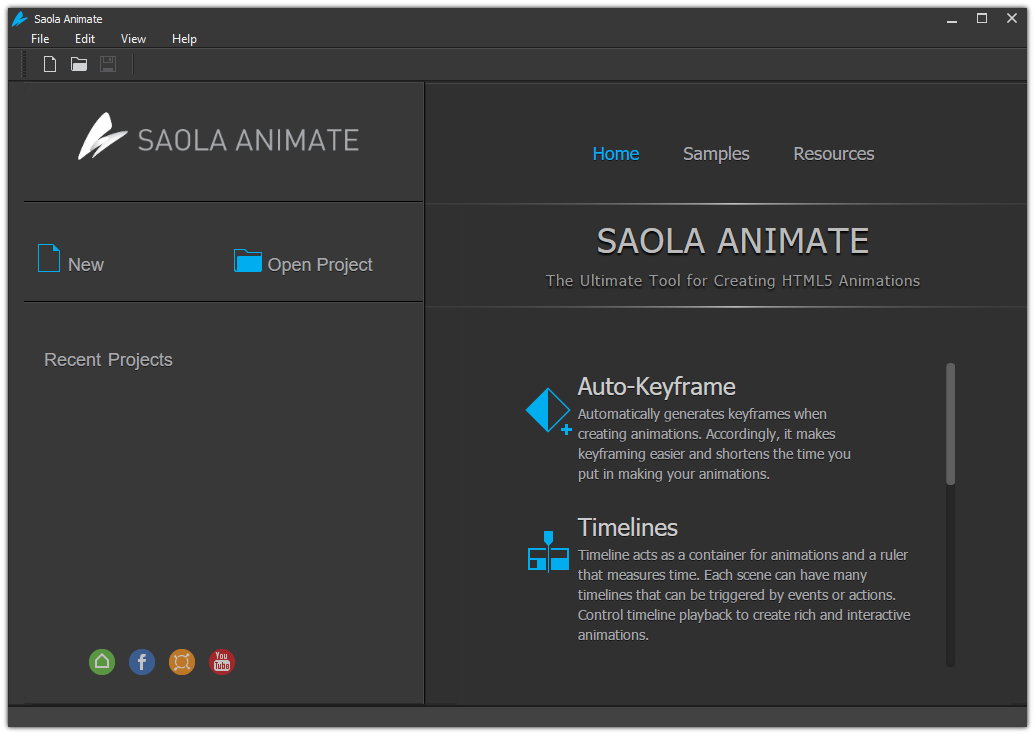Switch to the Samples tab
Screen dimensions: 1035x735
[x=715, y=153]
